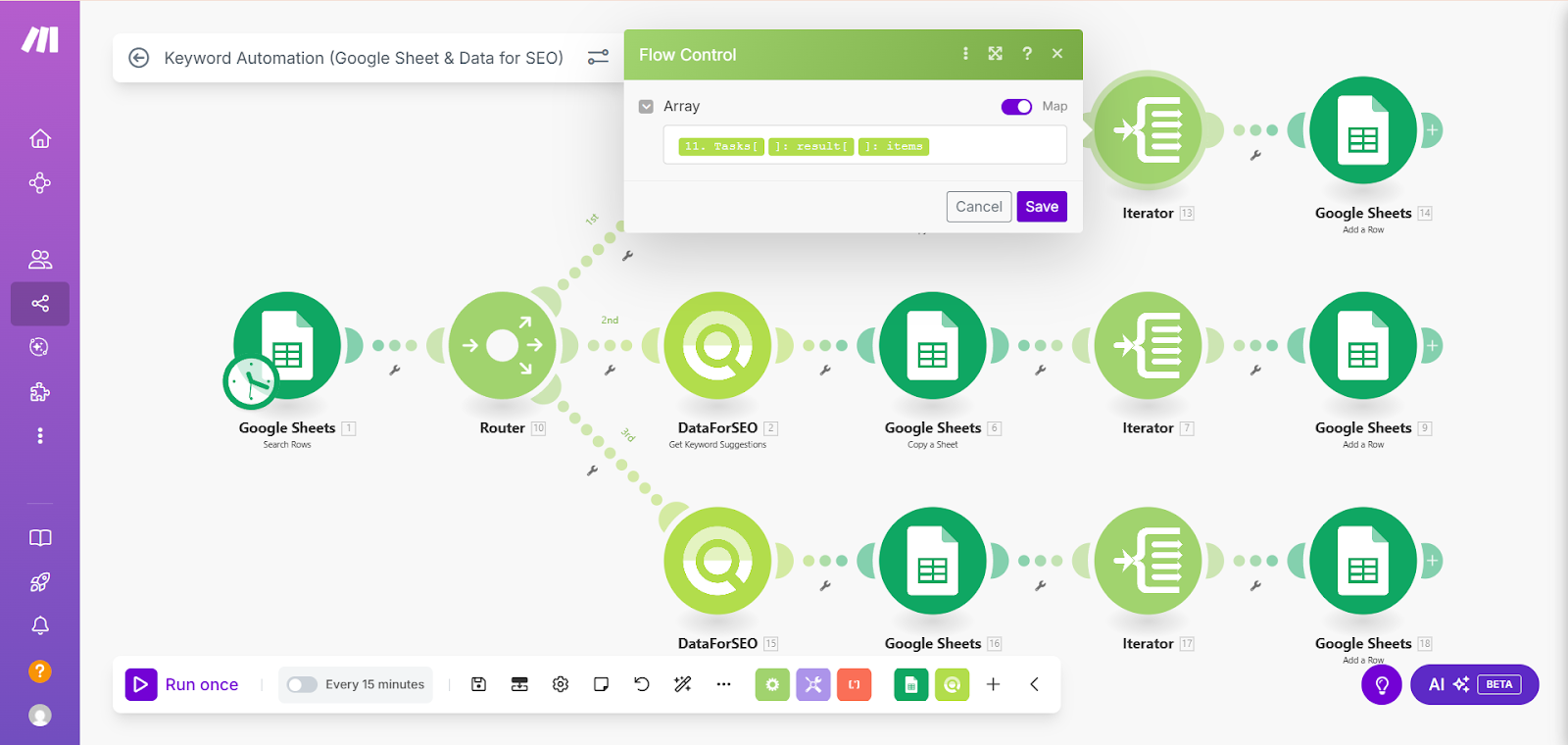Click the rocket What's new icon
This screenshot has height=745, width=1568.
coord(40,582)
